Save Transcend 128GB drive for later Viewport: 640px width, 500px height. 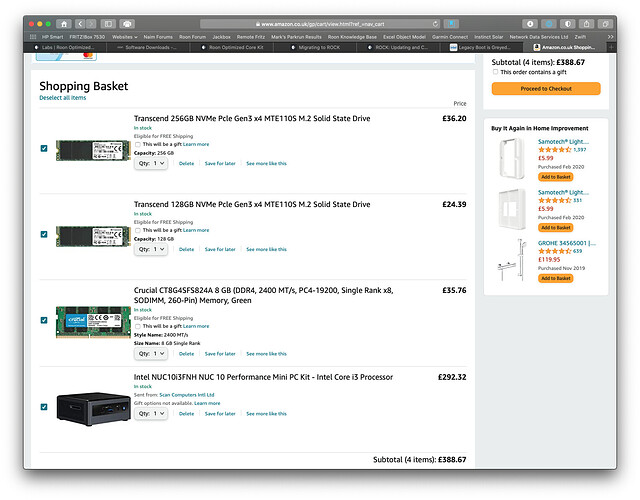pyautogui.click(x=220, y=249)
